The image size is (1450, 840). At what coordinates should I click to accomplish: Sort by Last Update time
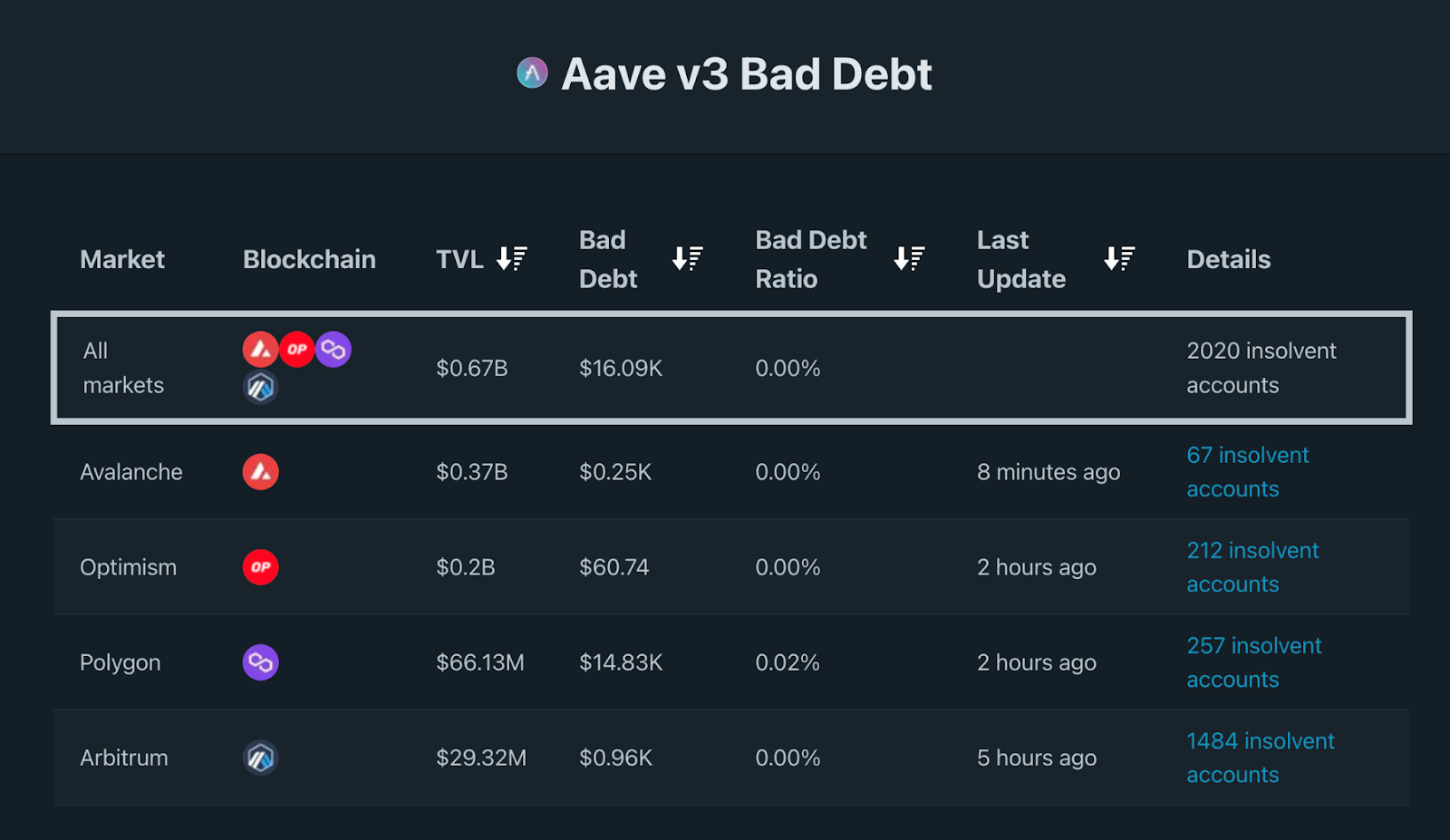coord(1119,259)
